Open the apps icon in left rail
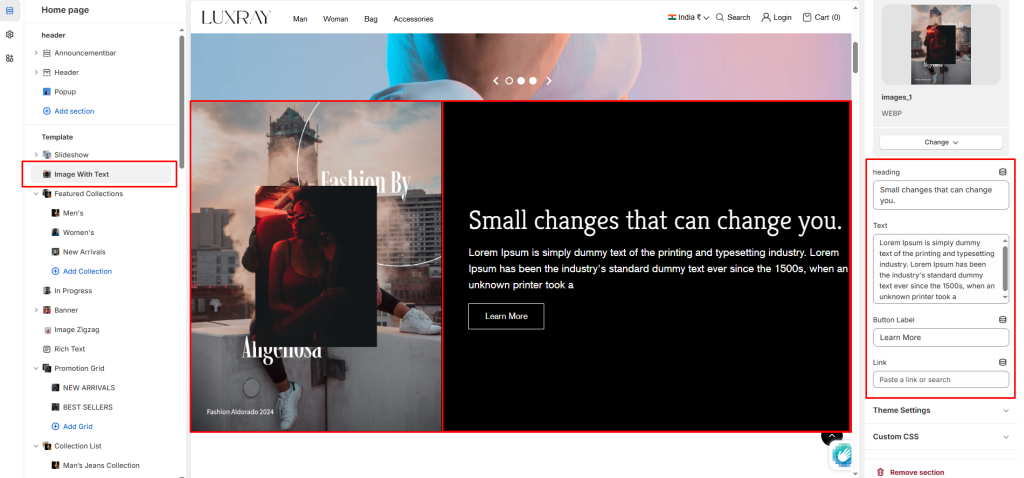The width and height of the screenshot is (1024, 478). [x=9, y=58]
